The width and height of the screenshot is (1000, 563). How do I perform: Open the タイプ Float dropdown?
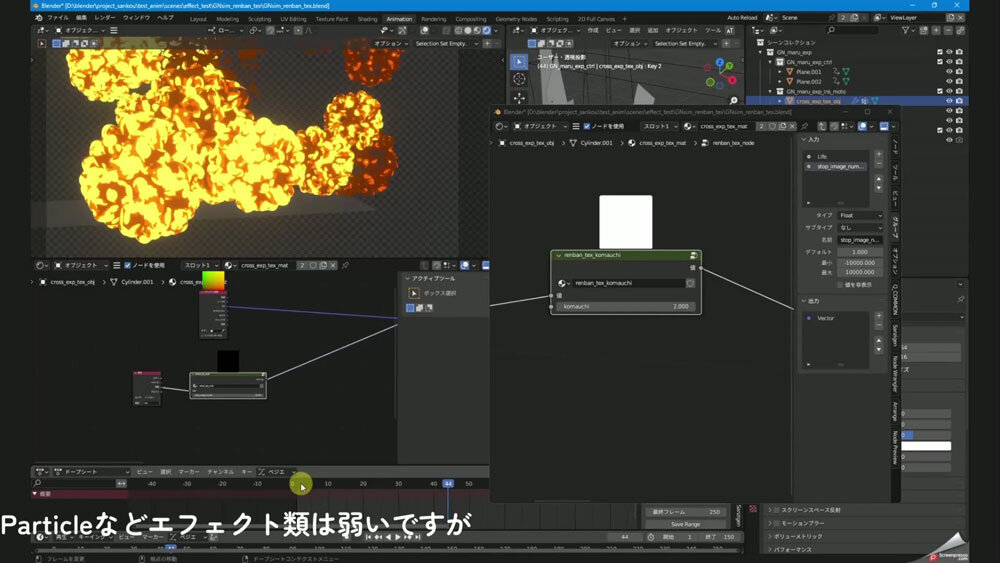pos(860,215)
